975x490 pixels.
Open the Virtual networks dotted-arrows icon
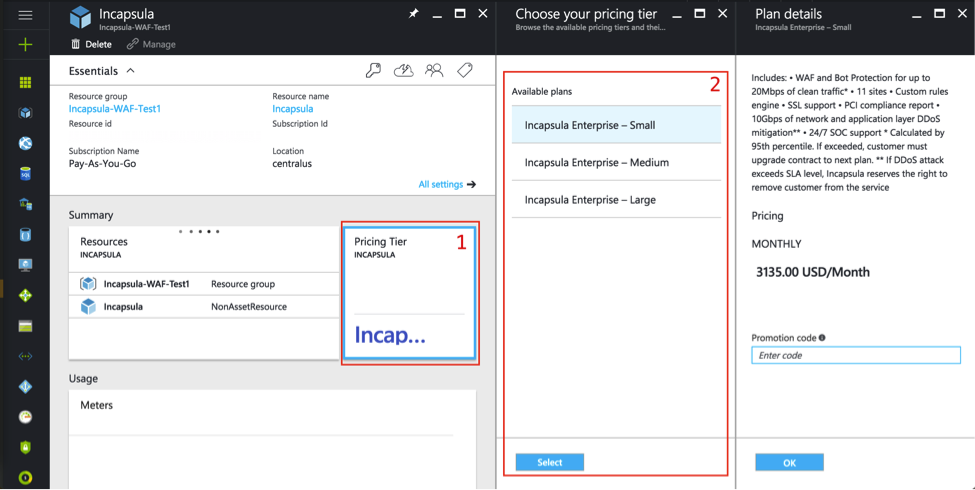coord(25,356)
